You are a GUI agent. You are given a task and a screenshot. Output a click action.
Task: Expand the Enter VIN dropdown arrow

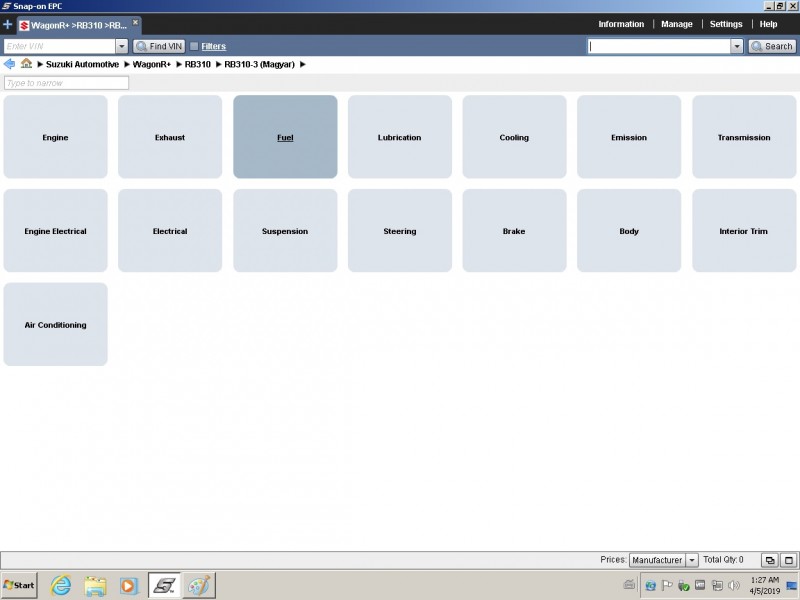coord(121,46)
